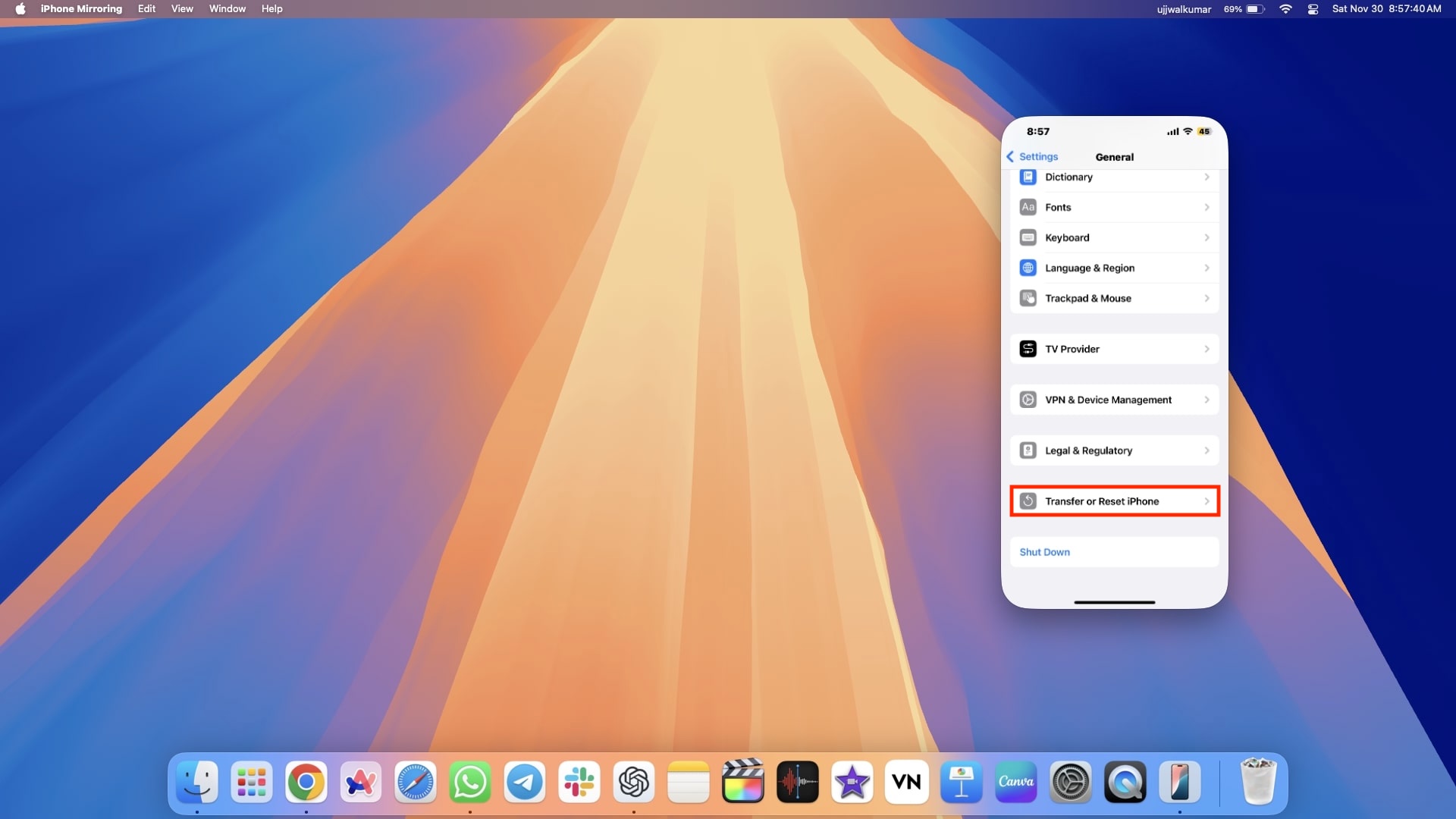Select the "Keyboard" label text
The height and width of the screenshot is (819, 1456).
click(x=1067, y=238)
